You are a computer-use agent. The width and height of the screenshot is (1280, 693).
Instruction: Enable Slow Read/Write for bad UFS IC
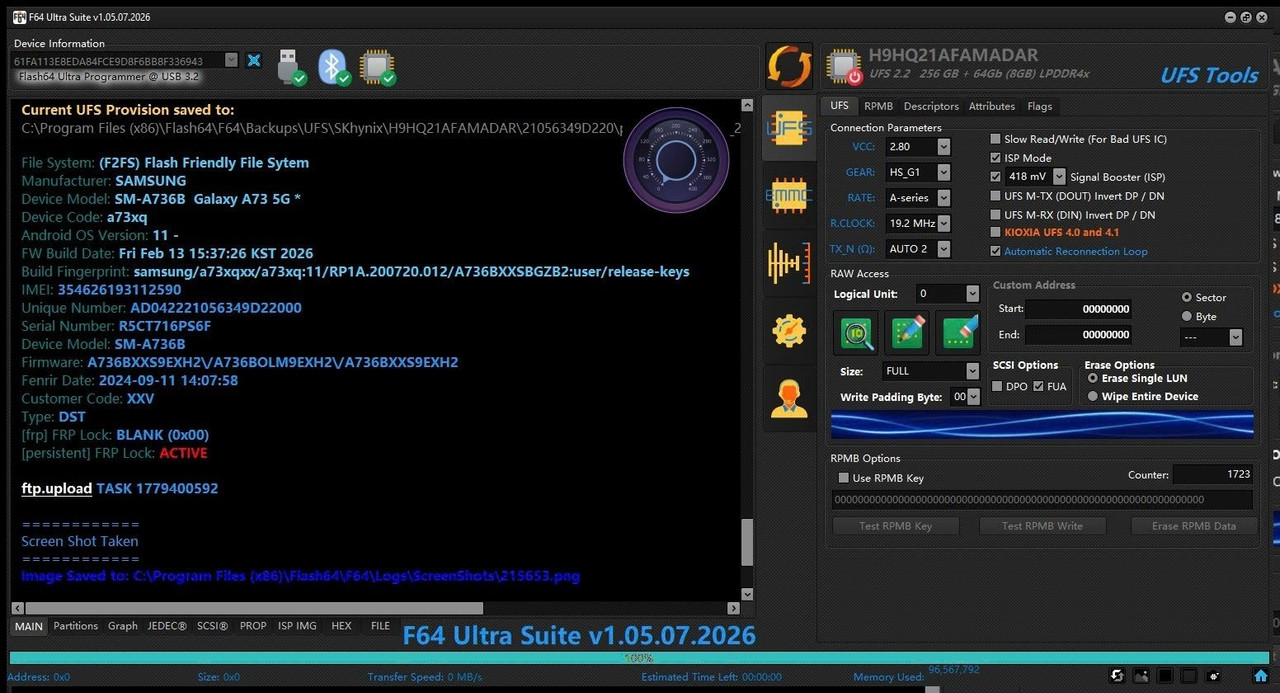point(995,139)
